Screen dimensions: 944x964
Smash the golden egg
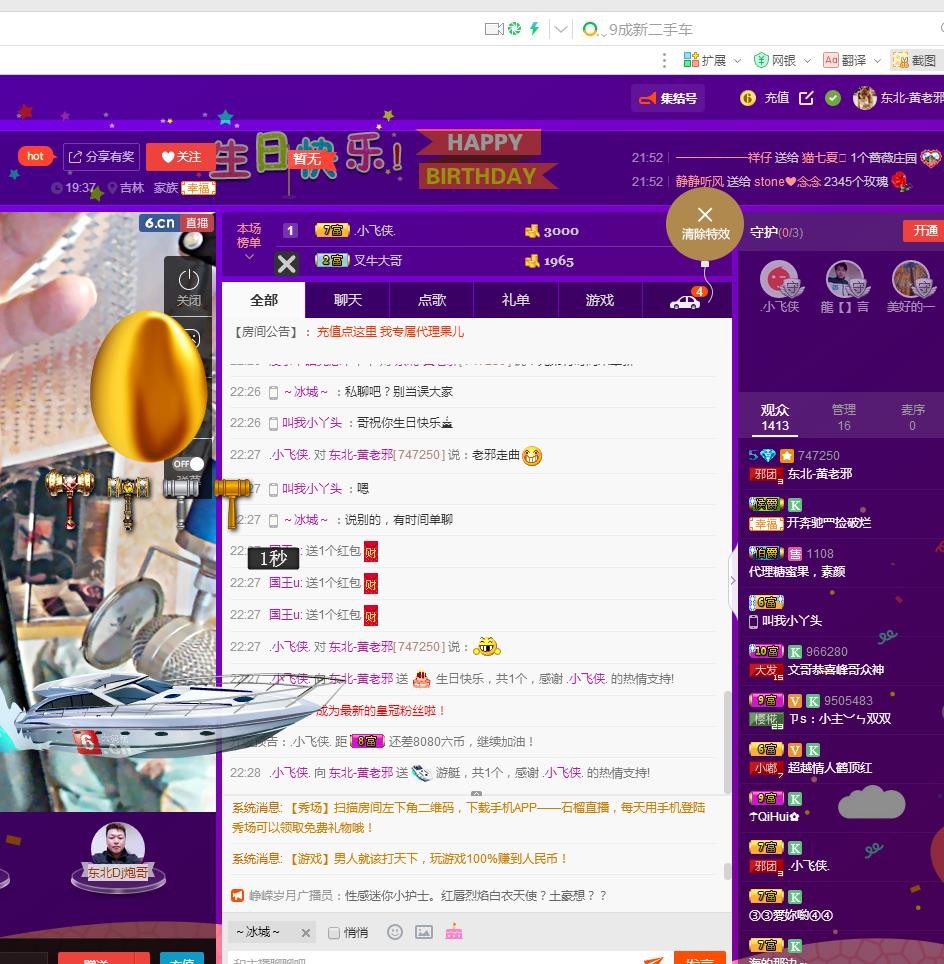pyautogui.click(x=149, y=386)
